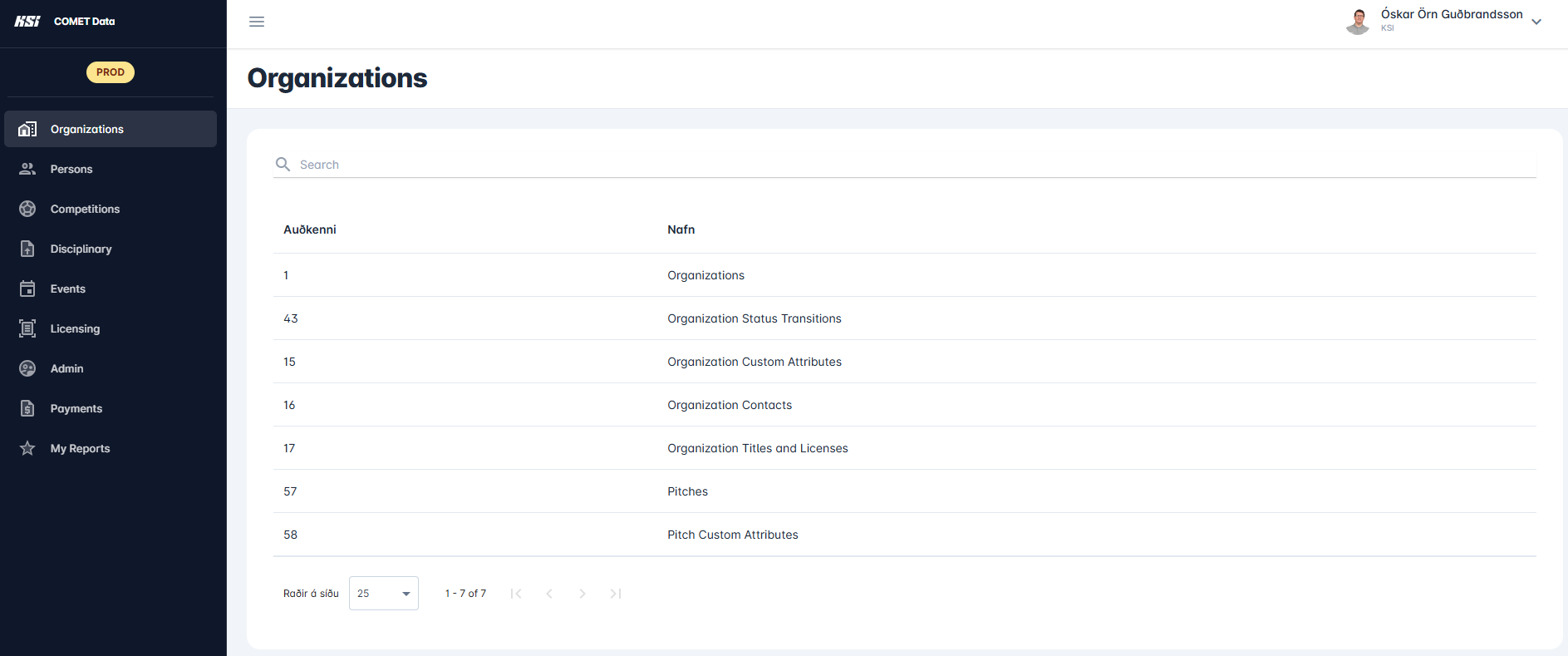Click the Events calendar icon
The width and height of the screenshot is (1568, 656).
click(x=27, y=289)
